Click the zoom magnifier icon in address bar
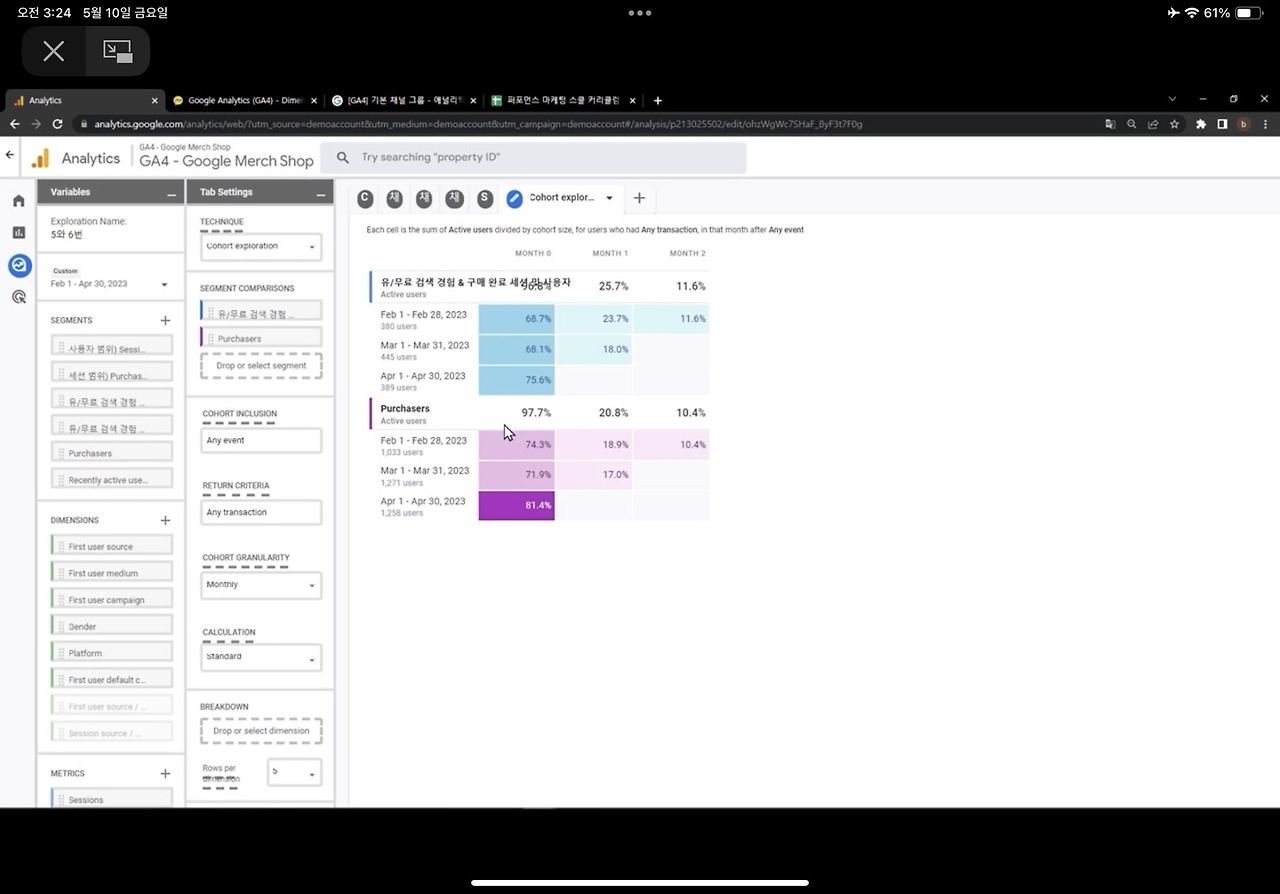The height and width of the screenshot is (894, 1280). tap(1132, 124)
